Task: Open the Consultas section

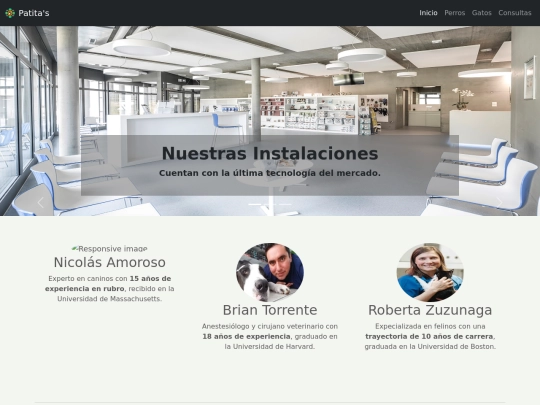Action: (515, 13)
